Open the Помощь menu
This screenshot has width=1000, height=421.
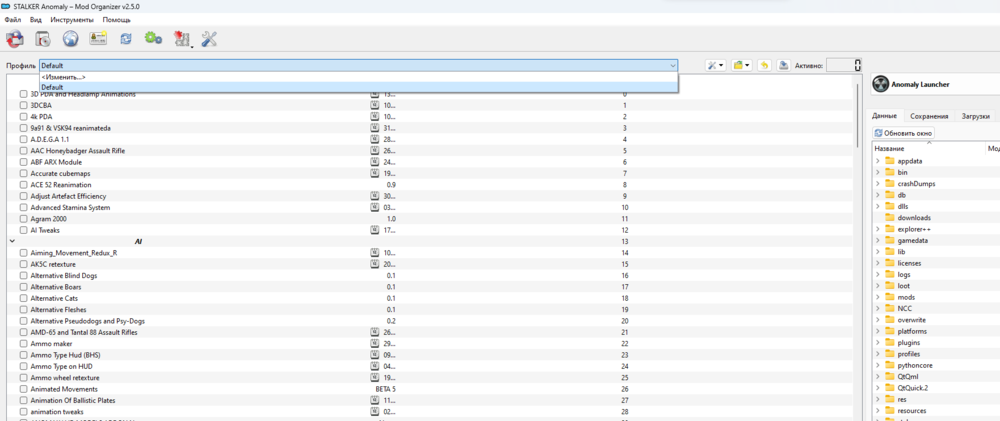coord(117,20)
